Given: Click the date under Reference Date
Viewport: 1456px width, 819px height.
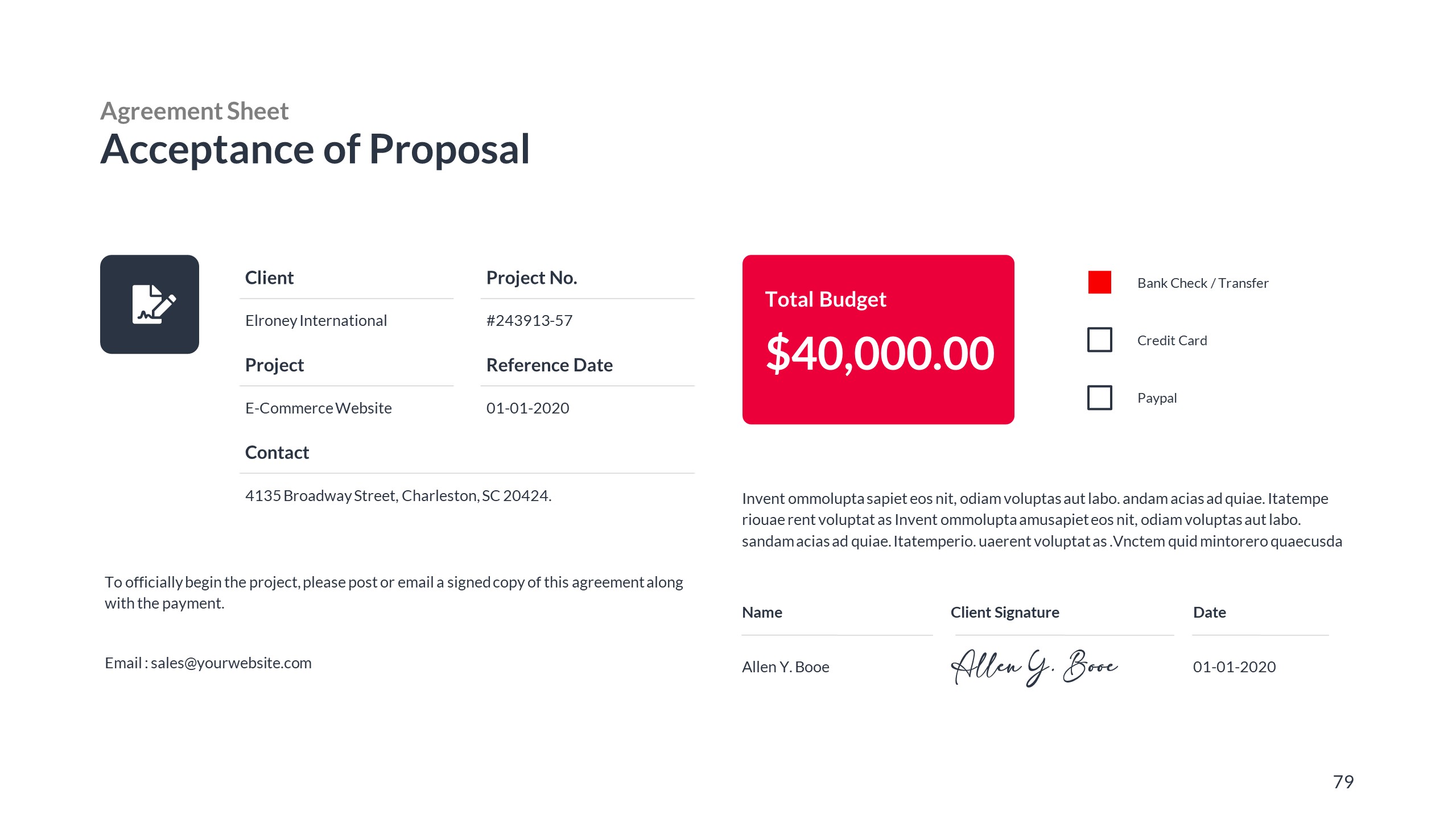Looking at the screenshot, I should (x=527, y=408).
